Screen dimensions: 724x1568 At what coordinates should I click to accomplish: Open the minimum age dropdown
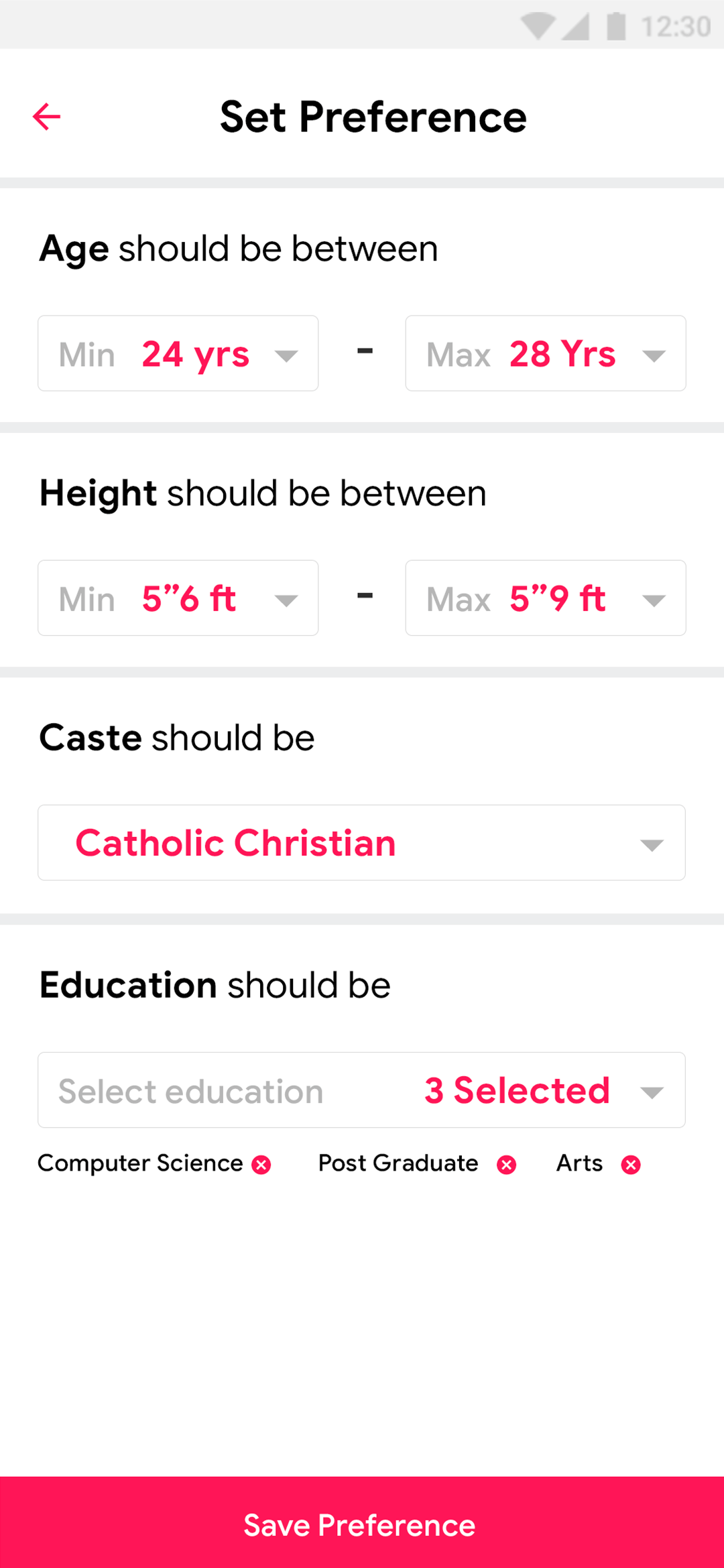point(286,355)
